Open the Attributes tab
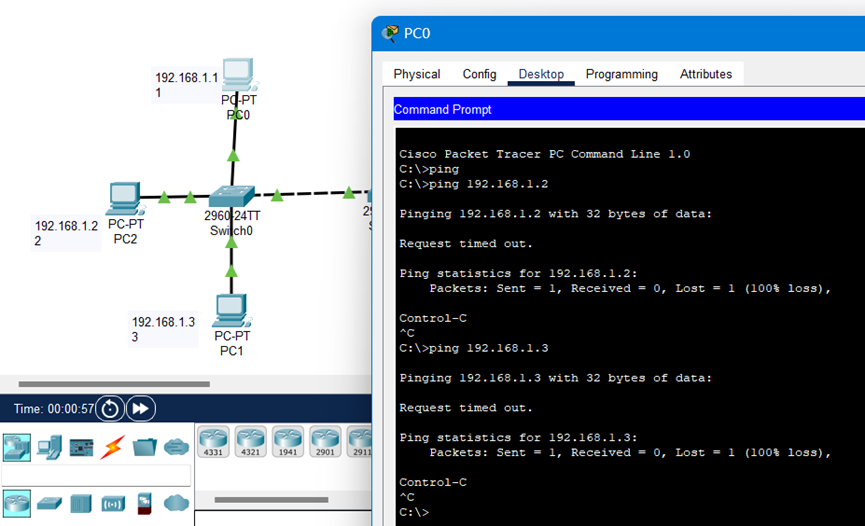 pos(706,74)
